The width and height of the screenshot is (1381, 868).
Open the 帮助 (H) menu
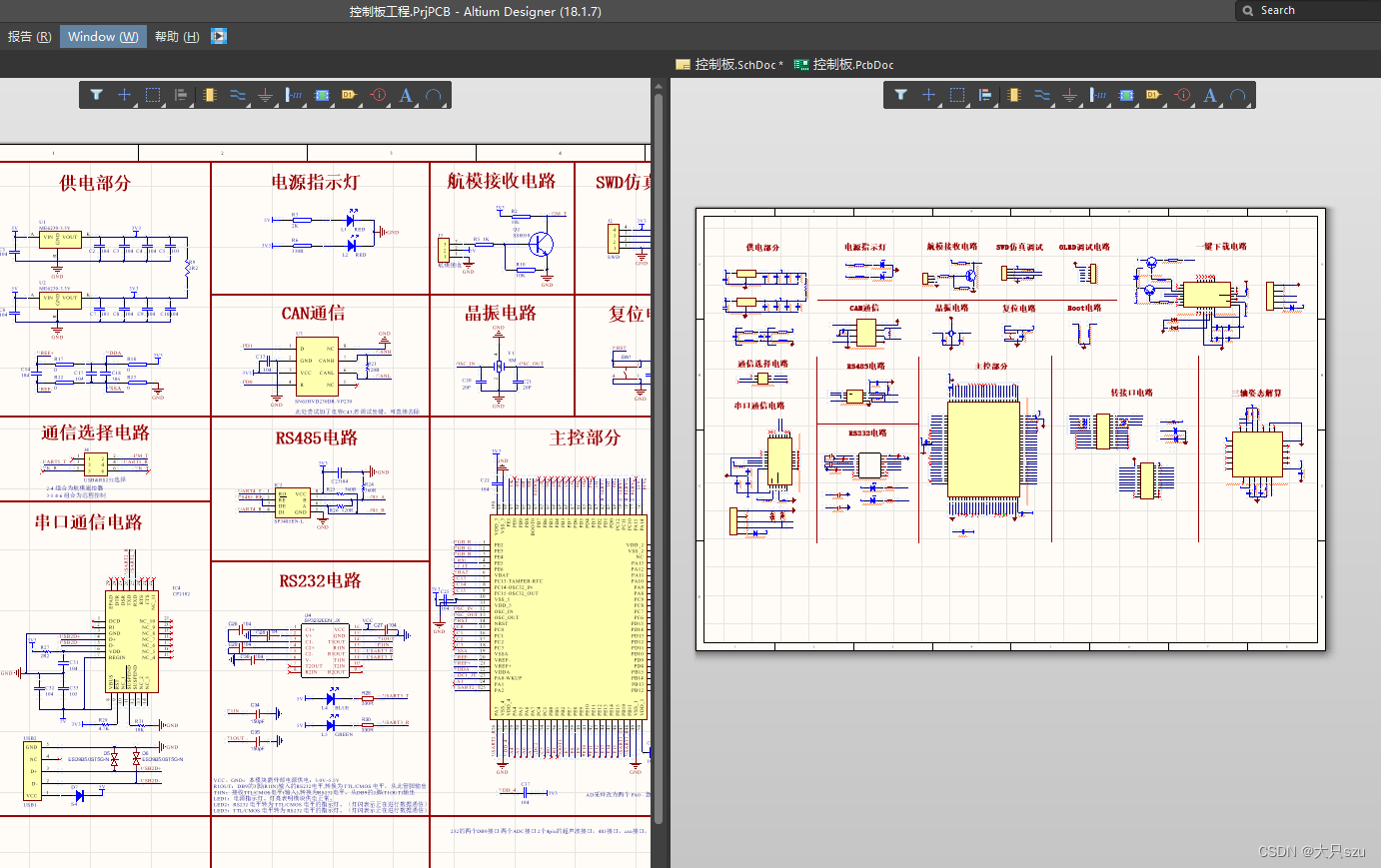pos(177,37)
